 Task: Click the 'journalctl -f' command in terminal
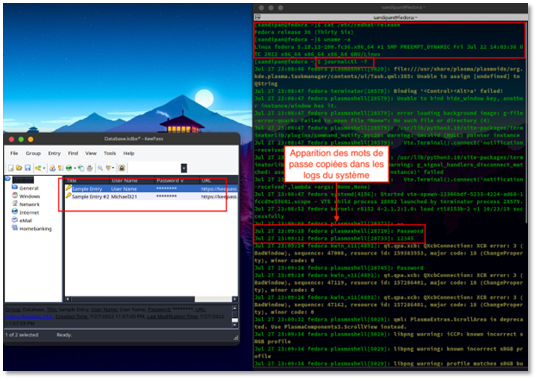point(346,62)
